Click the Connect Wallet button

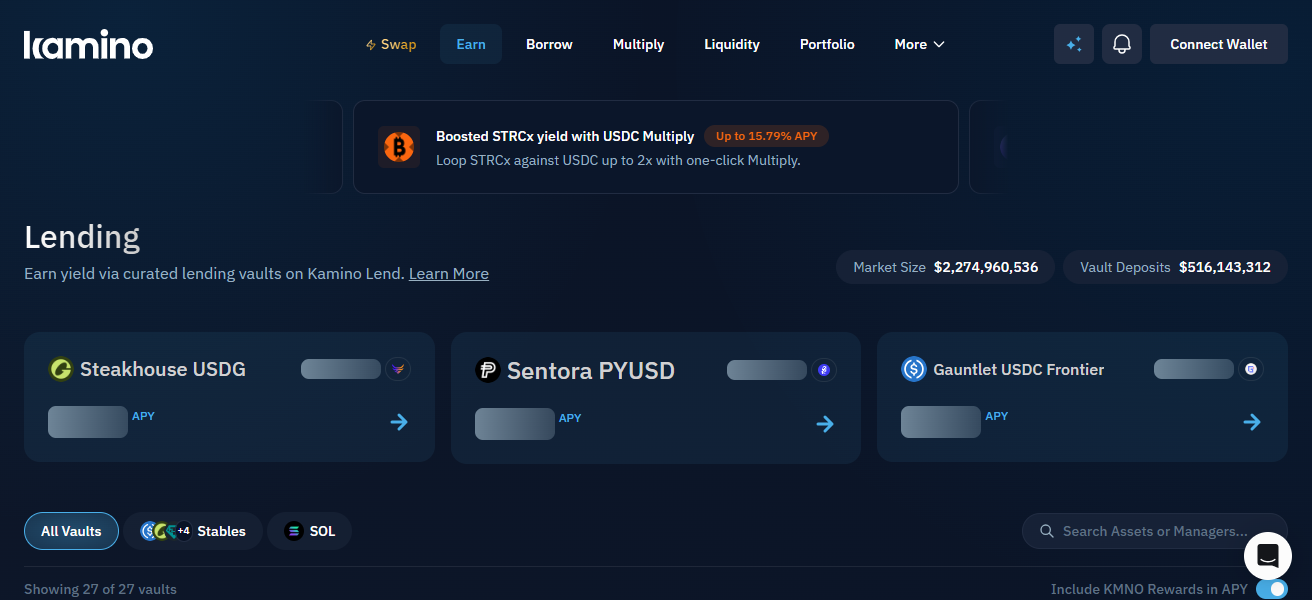1219,44
